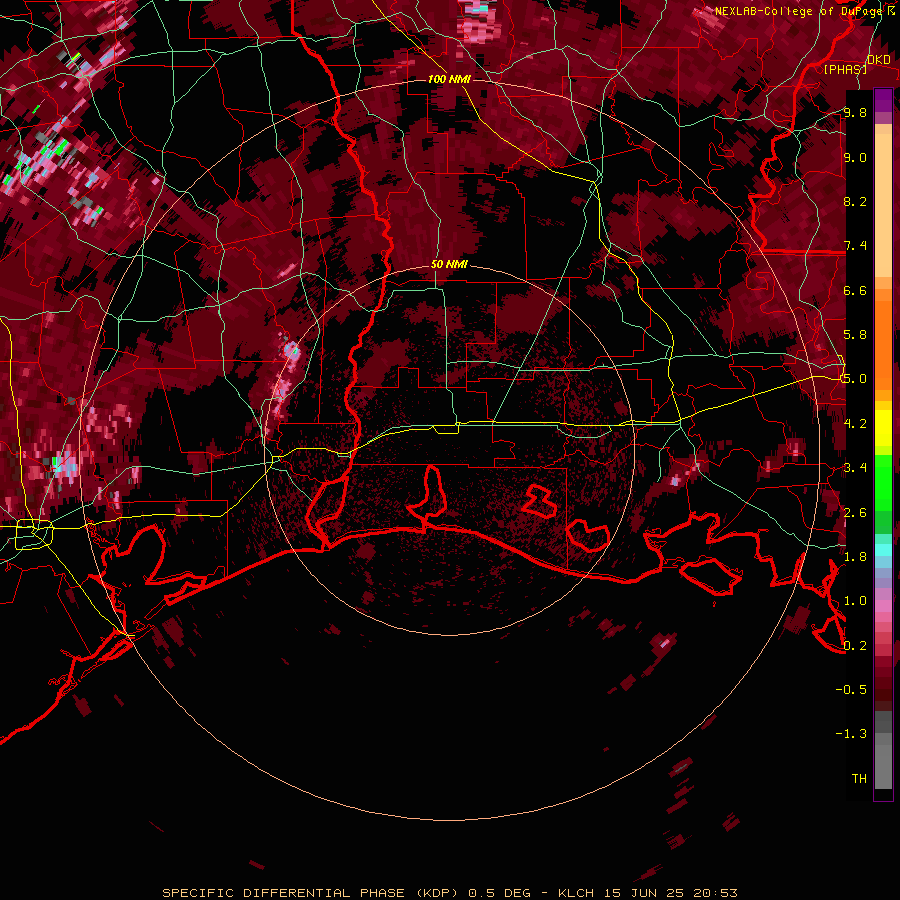Click the 6.6 value on the scale

(855, 290)
